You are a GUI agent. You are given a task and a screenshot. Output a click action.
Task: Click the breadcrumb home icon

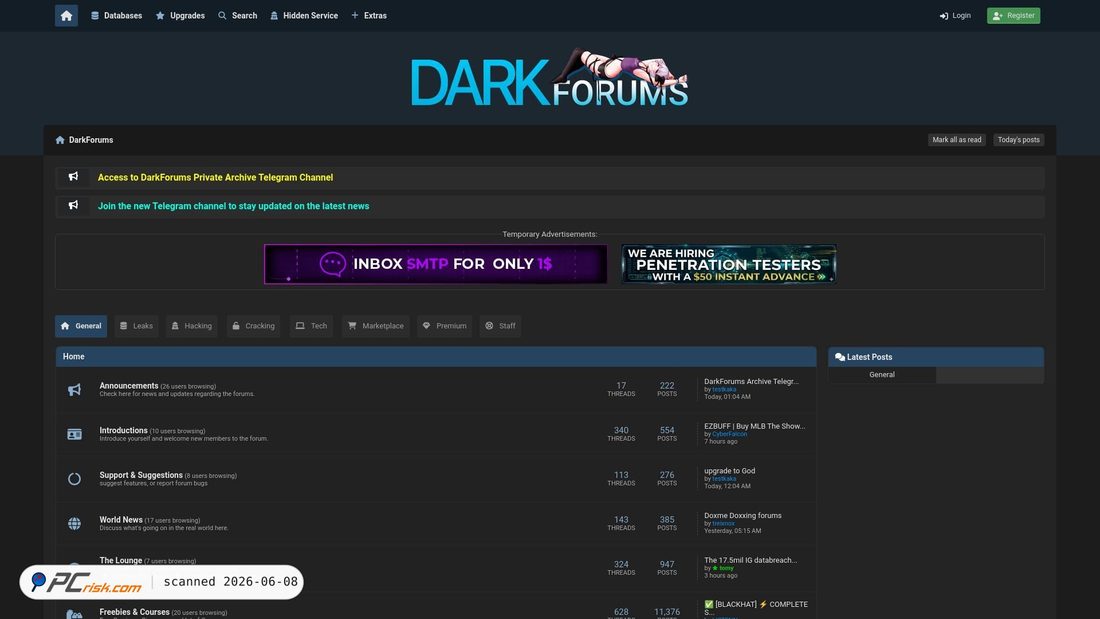60,140
